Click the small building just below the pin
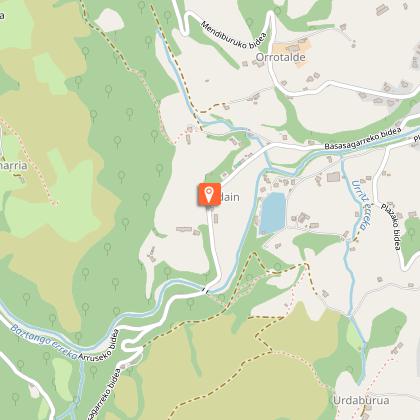Viewport: 420px width, 420px height. (x=216, y=219)
